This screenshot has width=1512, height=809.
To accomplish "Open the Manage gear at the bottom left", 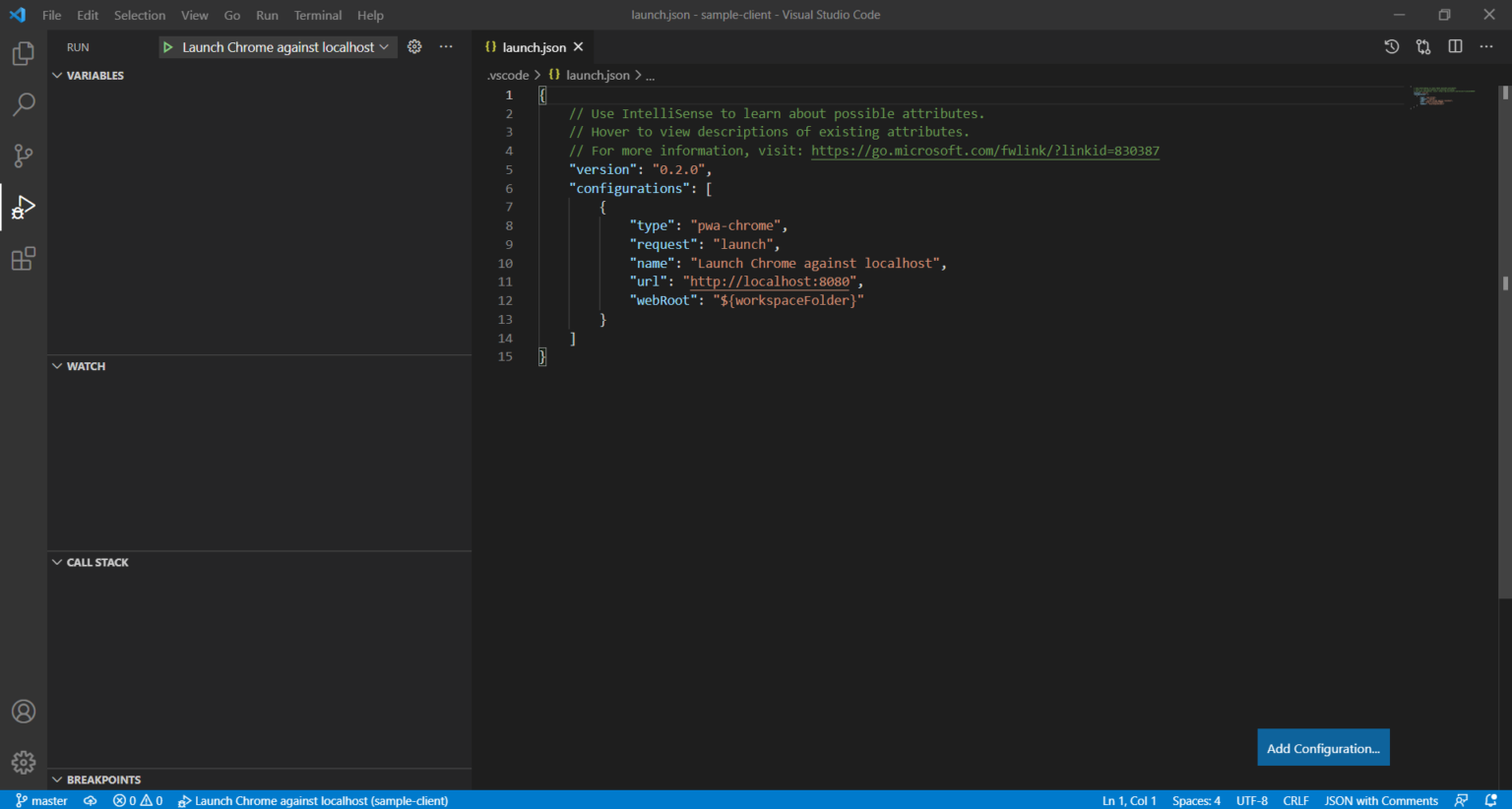I will 23,761.
